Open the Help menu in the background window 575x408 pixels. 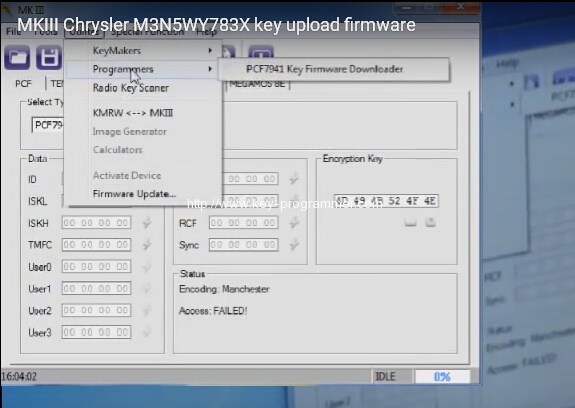(x=507, y=64)
